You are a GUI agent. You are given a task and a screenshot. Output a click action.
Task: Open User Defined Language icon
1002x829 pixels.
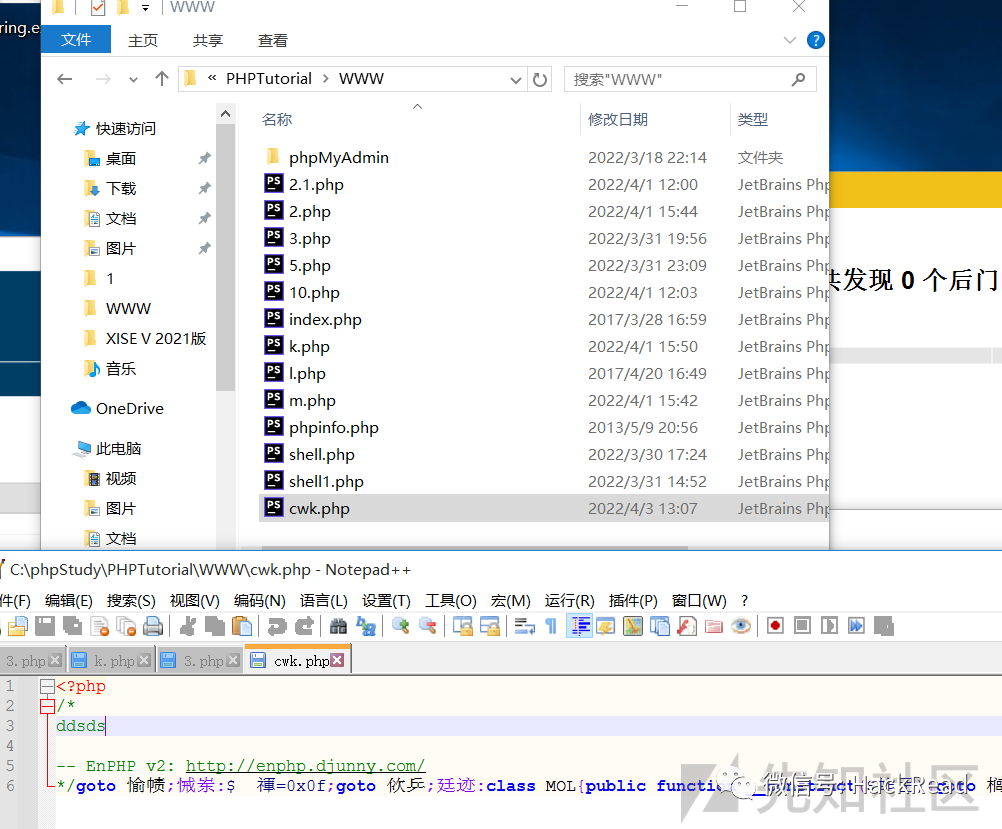(606, 626)
